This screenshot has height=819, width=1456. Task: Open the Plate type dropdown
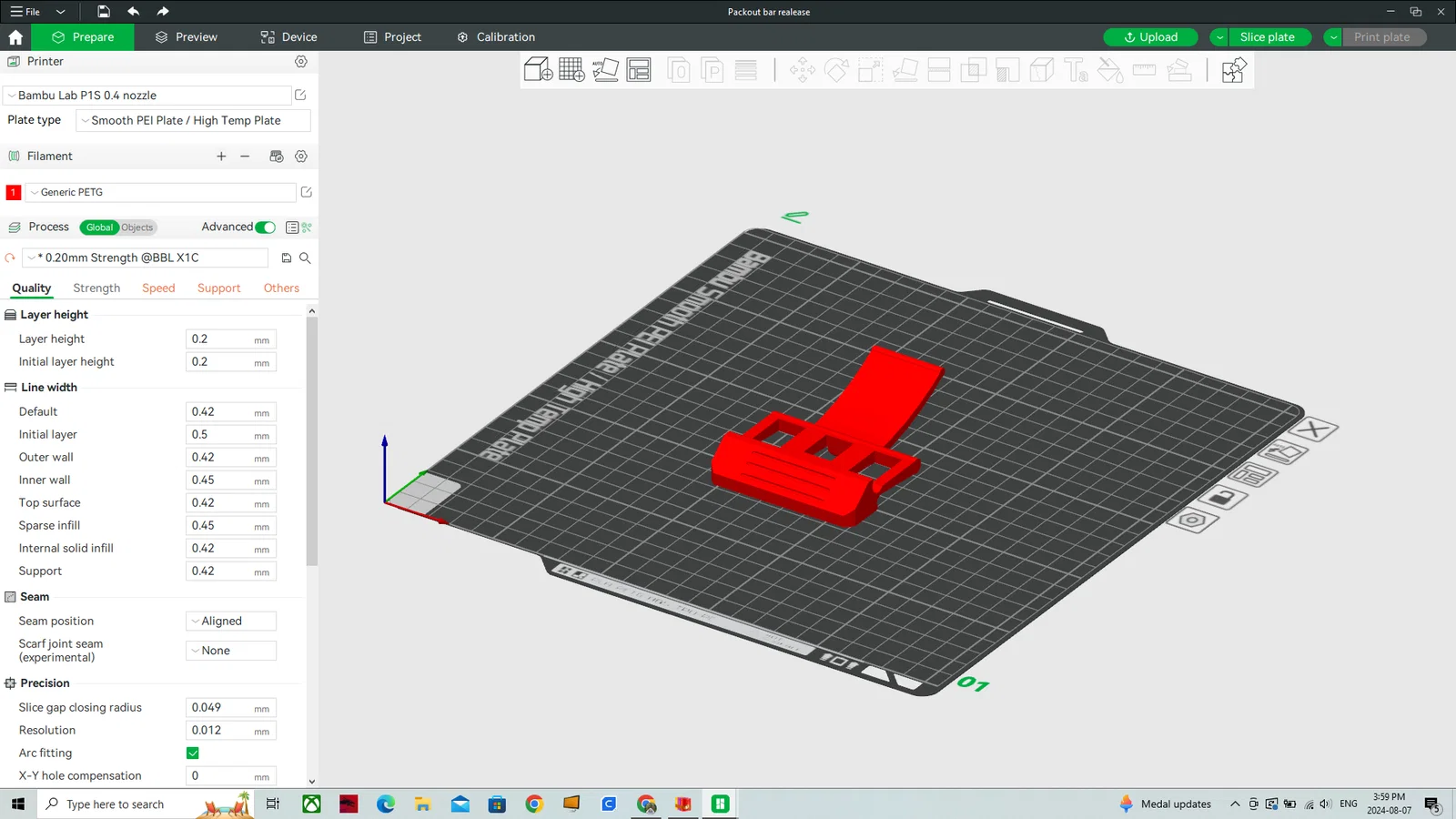(193, 121)
